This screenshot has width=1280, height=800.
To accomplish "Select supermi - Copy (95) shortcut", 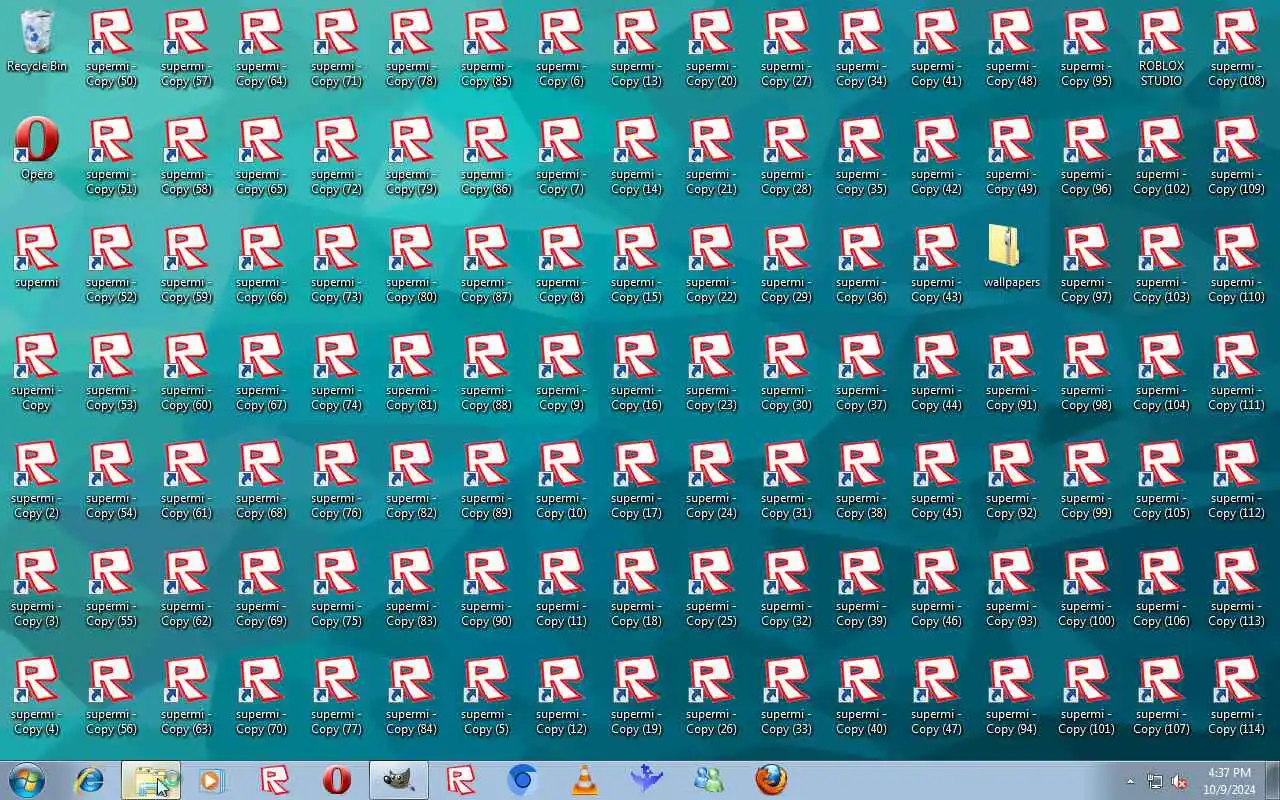I will pyautogui.click(x=1087, y=48).
